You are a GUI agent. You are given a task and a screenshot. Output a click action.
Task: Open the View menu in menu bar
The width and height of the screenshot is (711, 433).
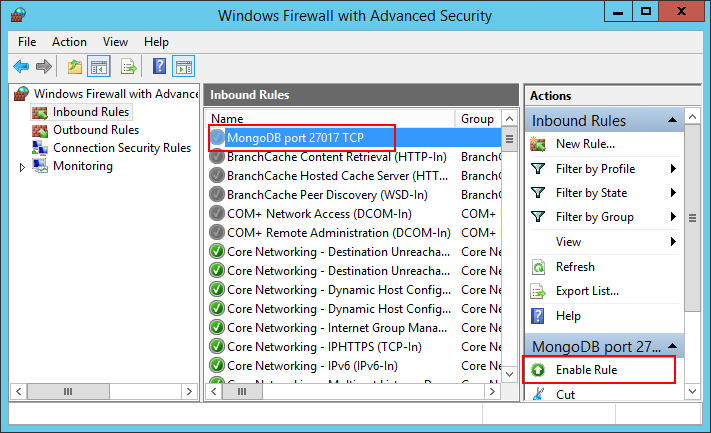click(x=115, y=42)
